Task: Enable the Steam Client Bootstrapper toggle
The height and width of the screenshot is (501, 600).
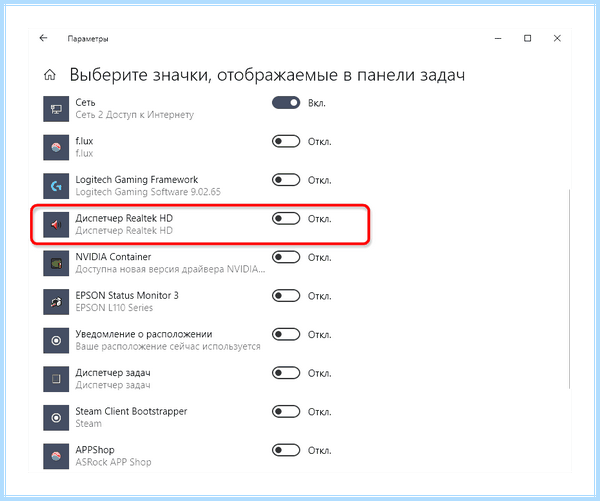Action: pyautogui.click(x=286, y=411)
